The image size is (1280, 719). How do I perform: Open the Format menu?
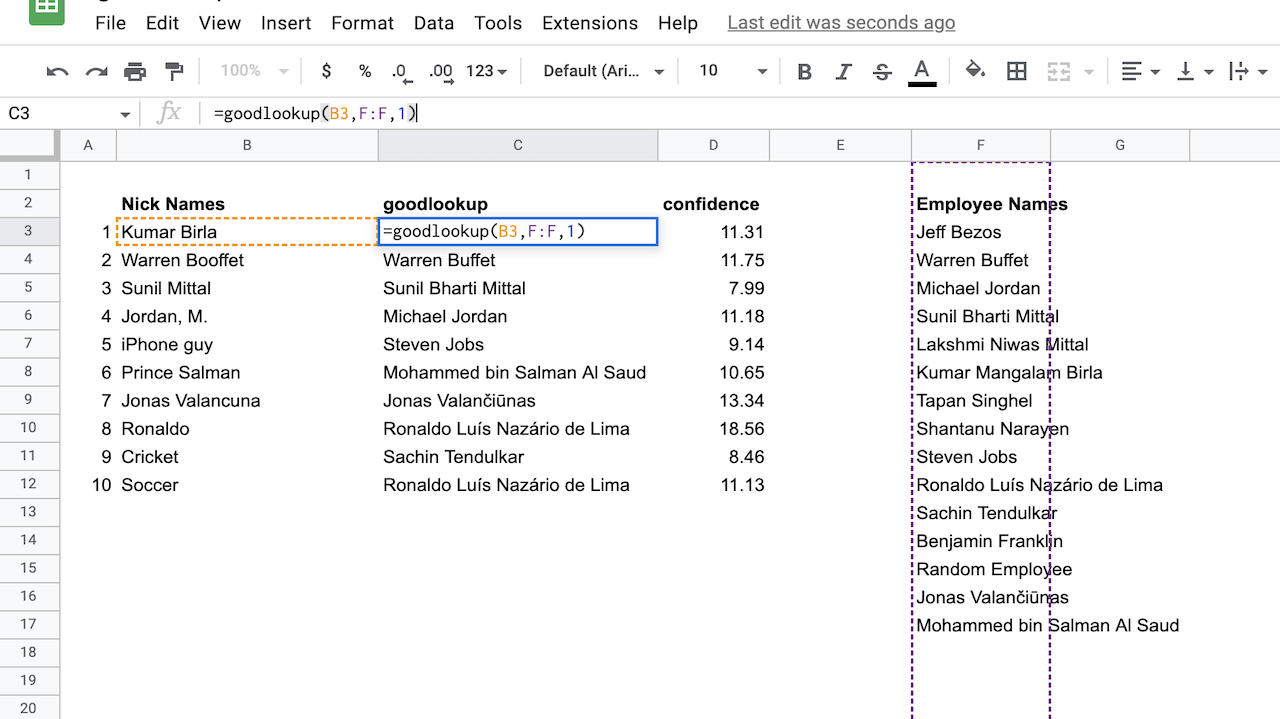pyautogui.click(x=363, y=22)
